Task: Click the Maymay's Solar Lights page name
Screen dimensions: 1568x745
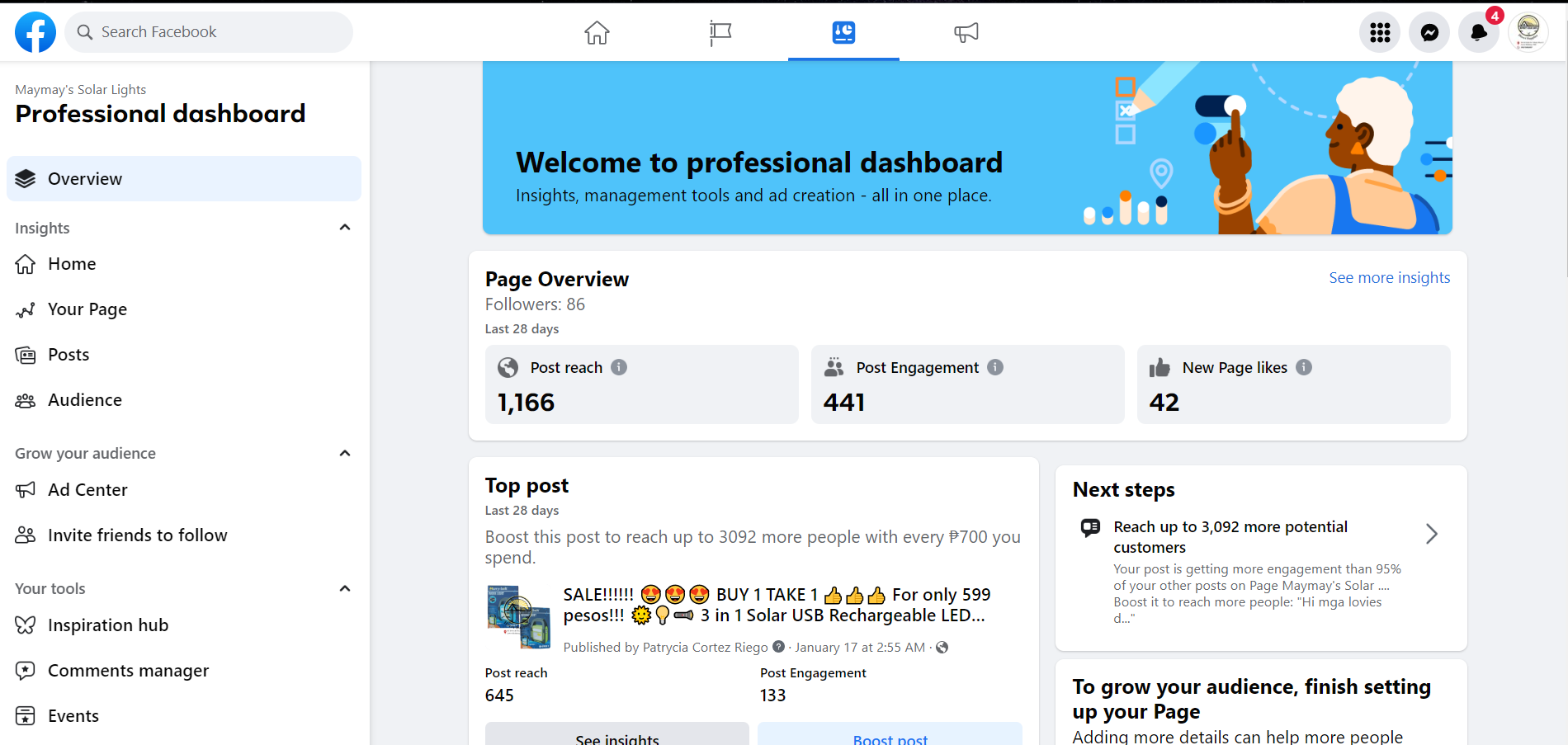Action: pos(81,89)
